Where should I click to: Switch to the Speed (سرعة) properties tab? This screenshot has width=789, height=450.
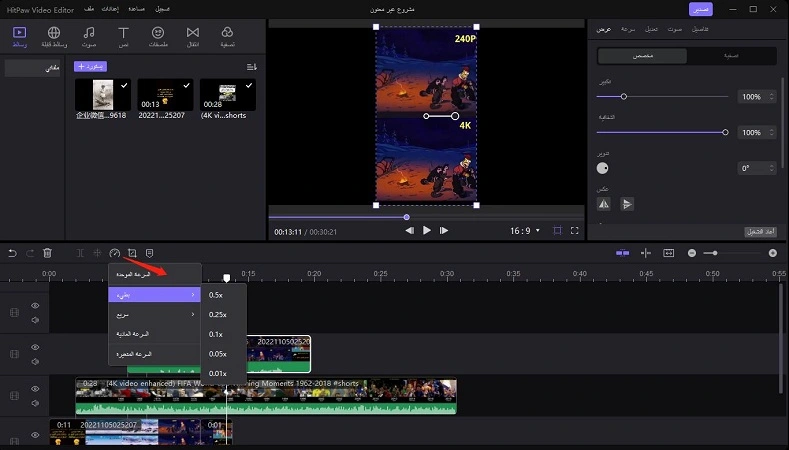click(627, 29)
